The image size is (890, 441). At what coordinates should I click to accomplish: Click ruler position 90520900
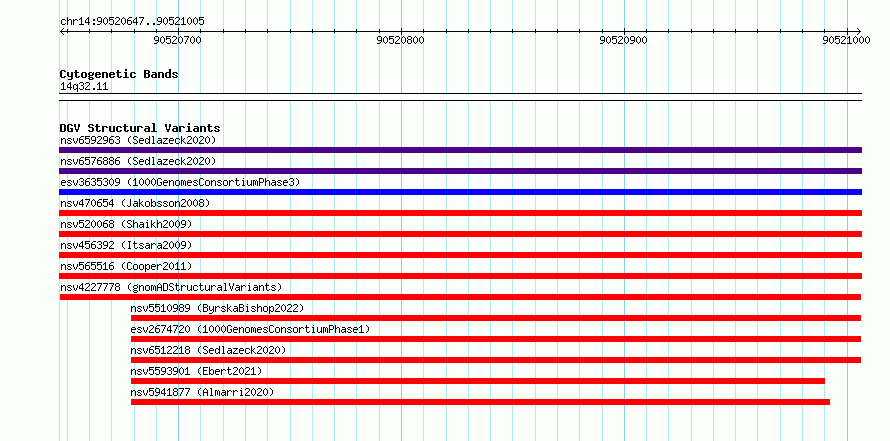pos(624,40)
